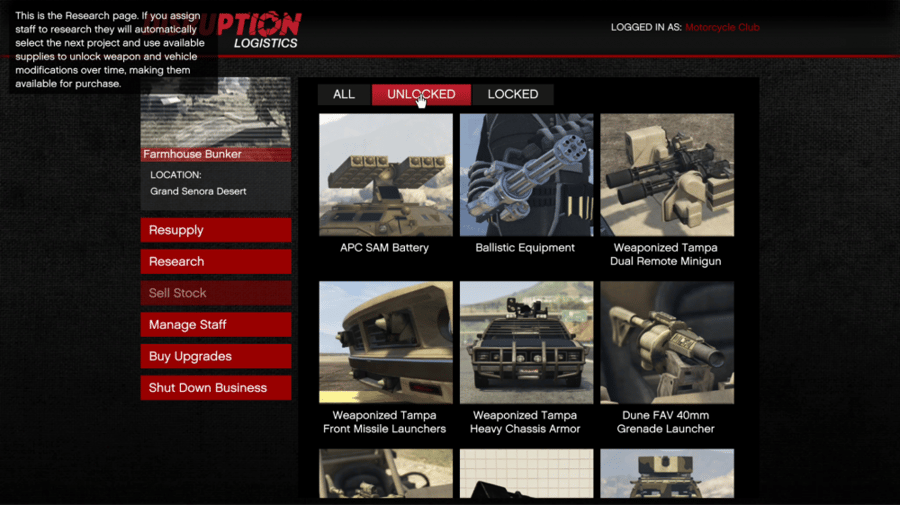Click the Grand Senora Desert location text
Image resolution: width=900 pixels, height=505 pixels.
click(x=198, y=192)
